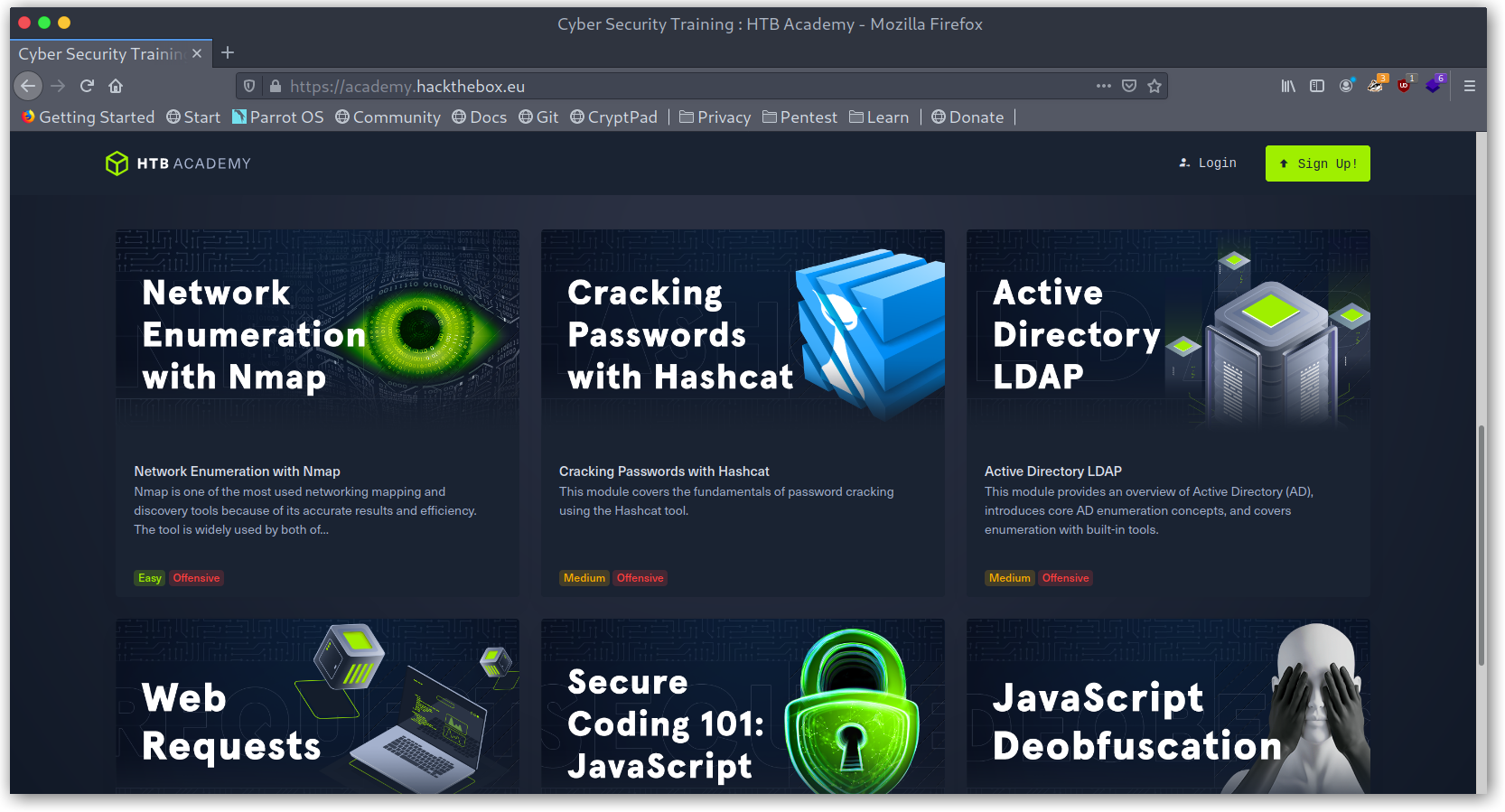This screenshot has width=1505, height=812.
Task: Open page actions three-dot menu
Action: coord(1104,86)
